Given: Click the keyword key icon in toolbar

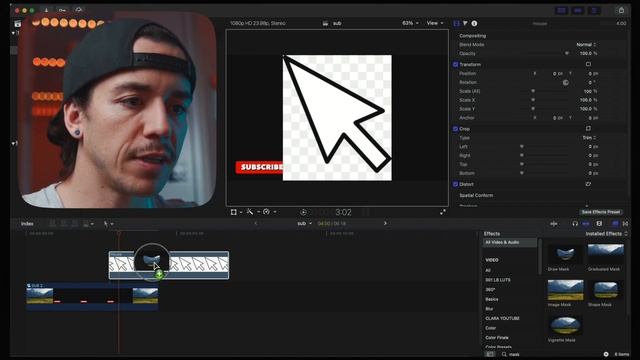Looking at the screenshot, I should (62, 10).
